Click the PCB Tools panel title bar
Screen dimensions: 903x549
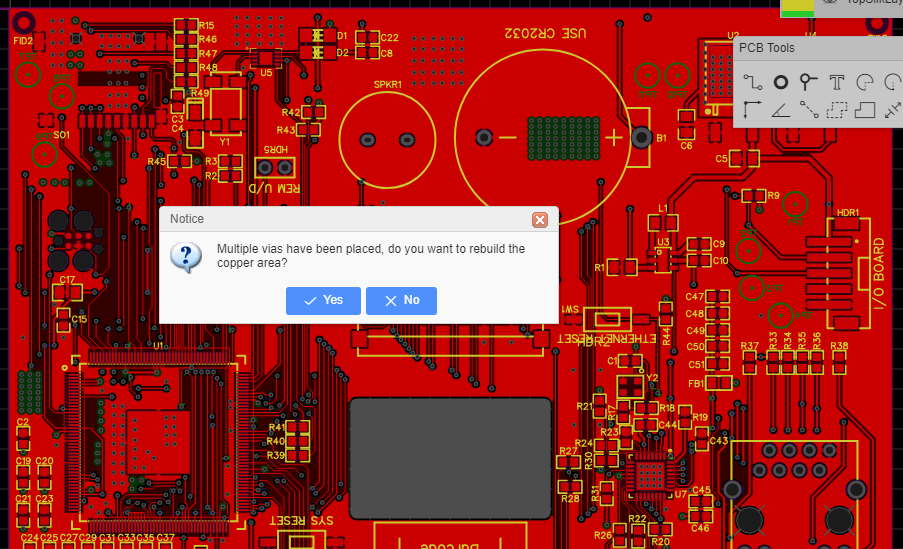pos(818,48)
